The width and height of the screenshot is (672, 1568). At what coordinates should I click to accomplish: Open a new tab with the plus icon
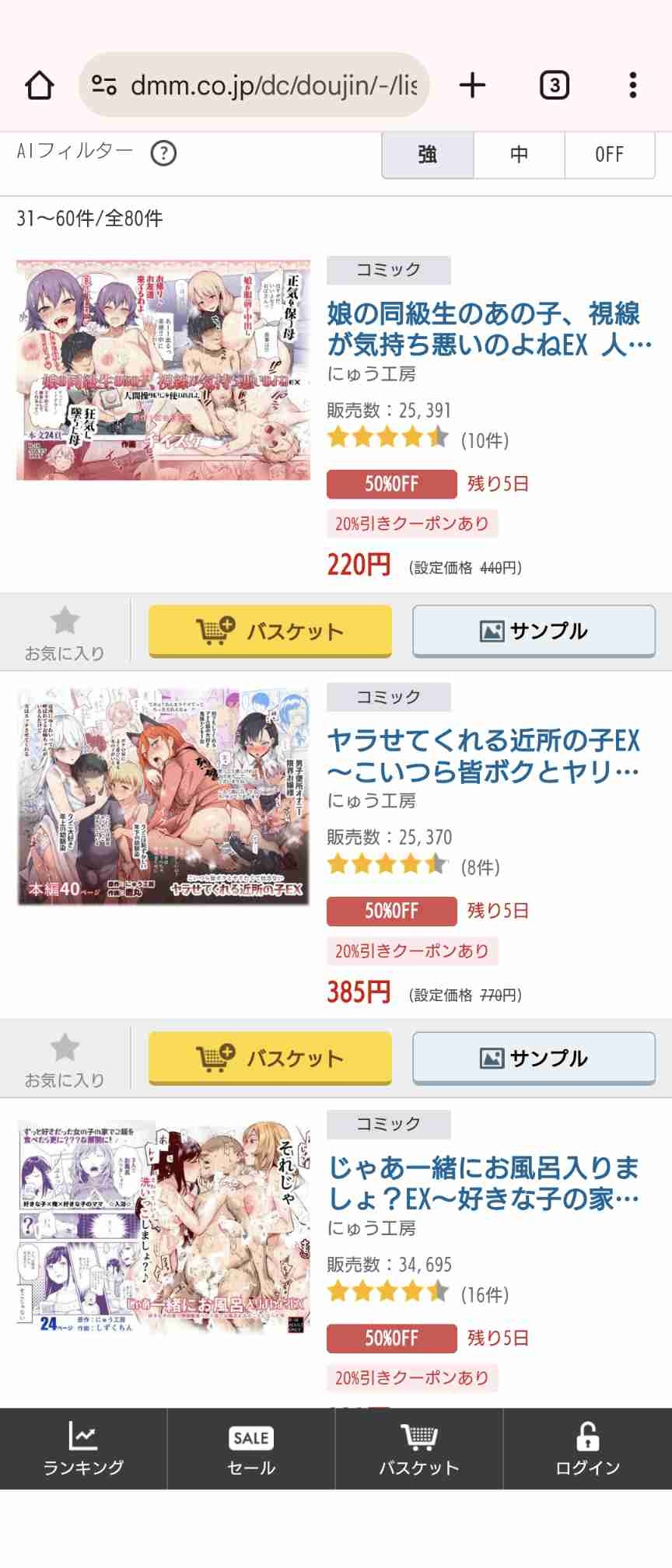coord(472,85)
